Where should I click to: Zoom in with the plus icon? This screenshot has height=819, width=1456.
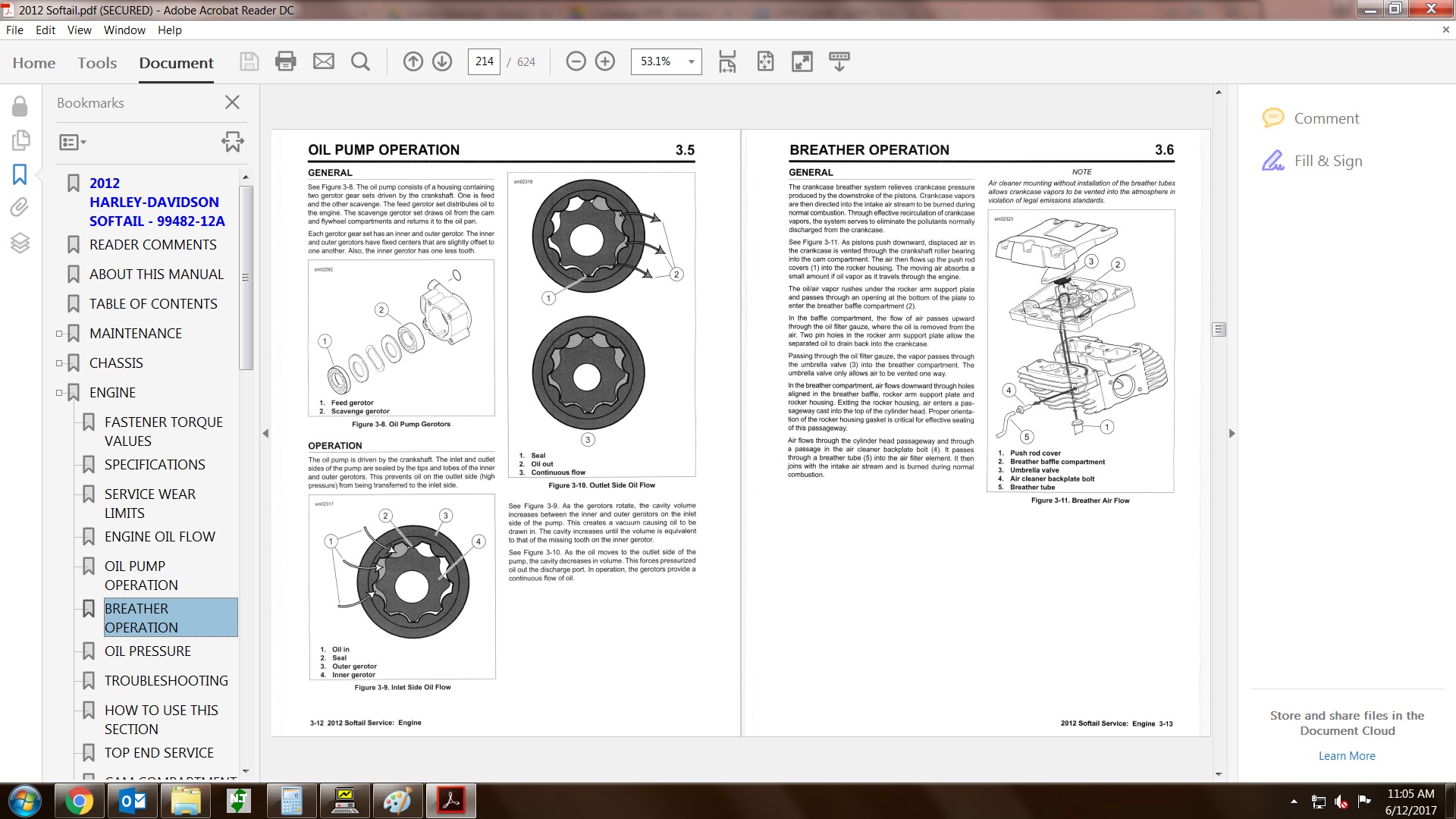click(x=605, y=61)
